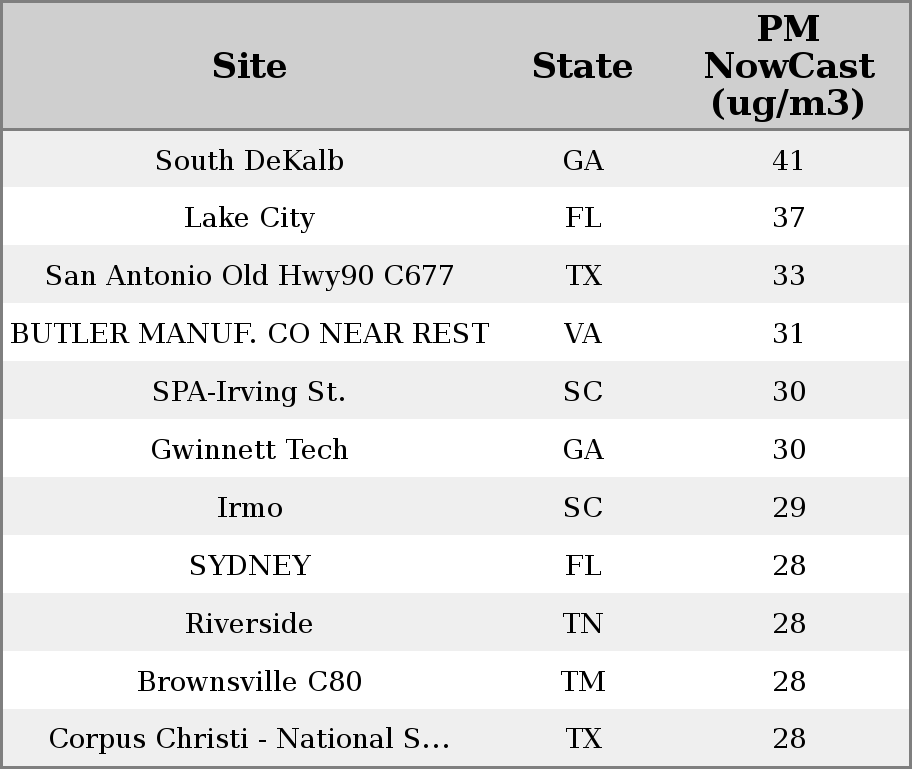Select the SPA-Irving St. site cell
The image size is (912, 769).
click(x=249, y=392)
